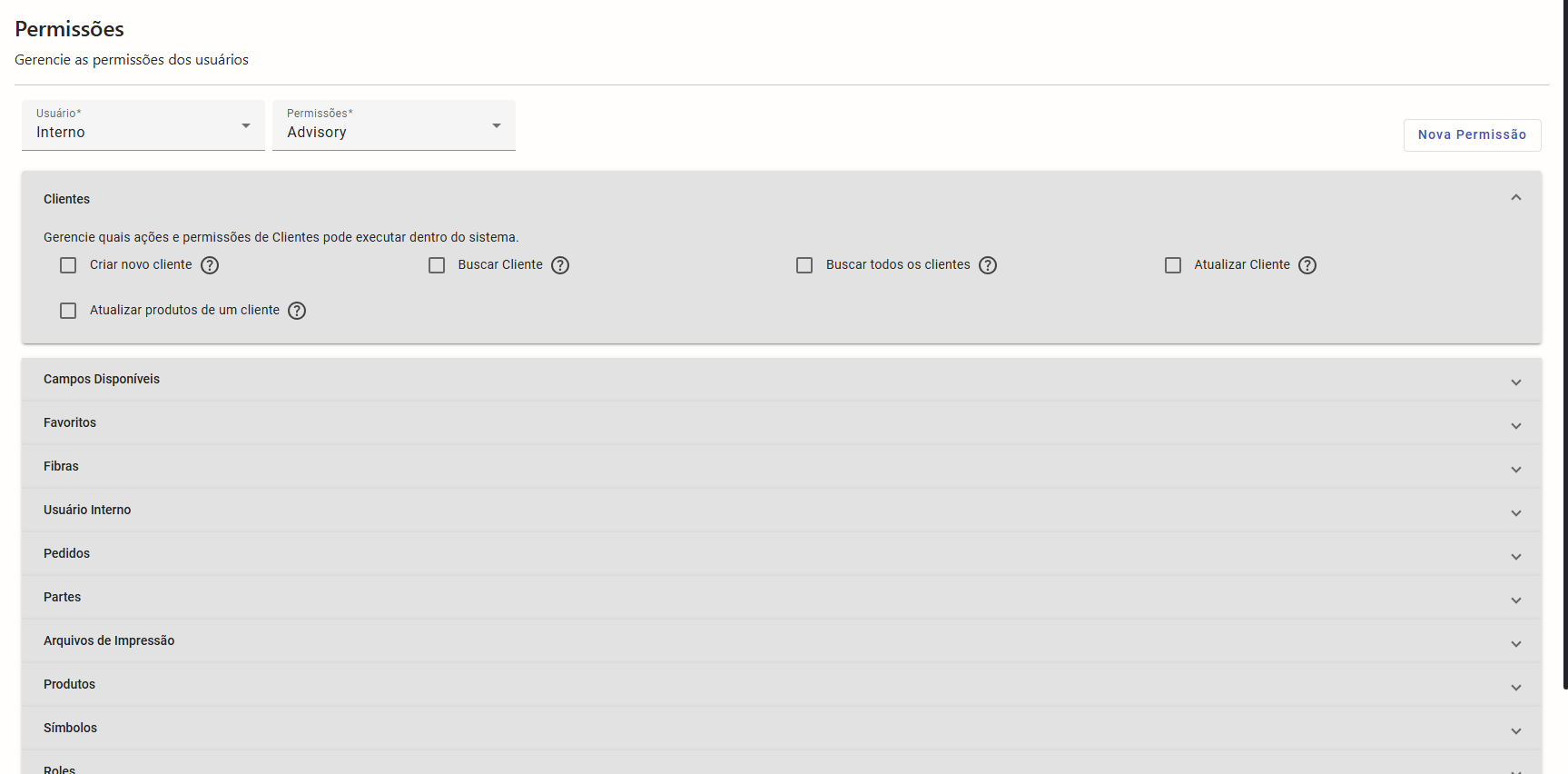Collapse Clientes section with the up chevron
Screen dimensions: 1568x774
coord(1515,198)
